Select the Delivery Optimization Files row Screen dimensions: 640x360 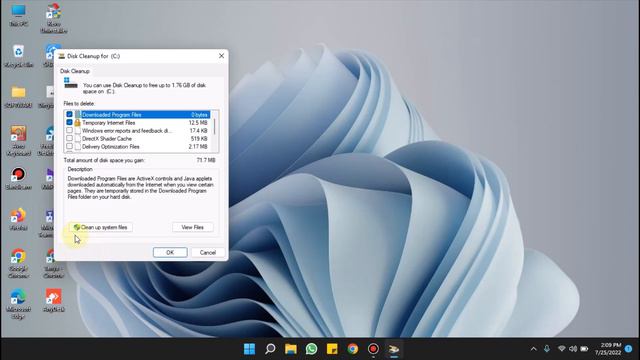pyautogui.click(x=138, y=147)
